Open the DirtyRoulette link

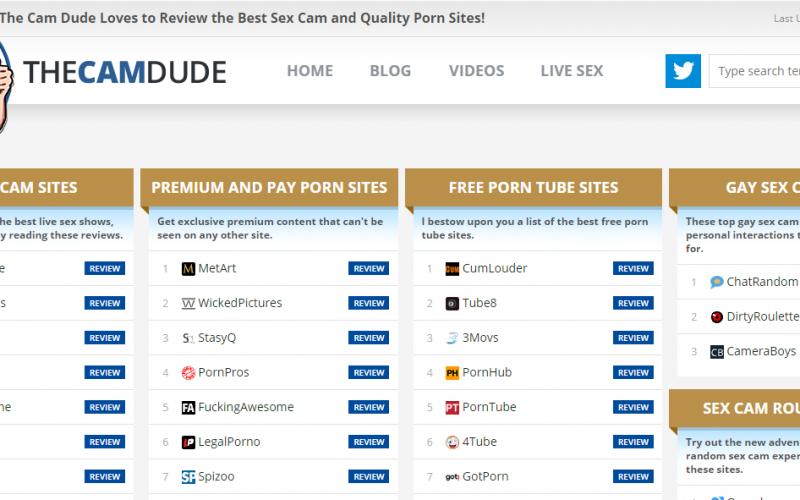[x=763, y=316]
